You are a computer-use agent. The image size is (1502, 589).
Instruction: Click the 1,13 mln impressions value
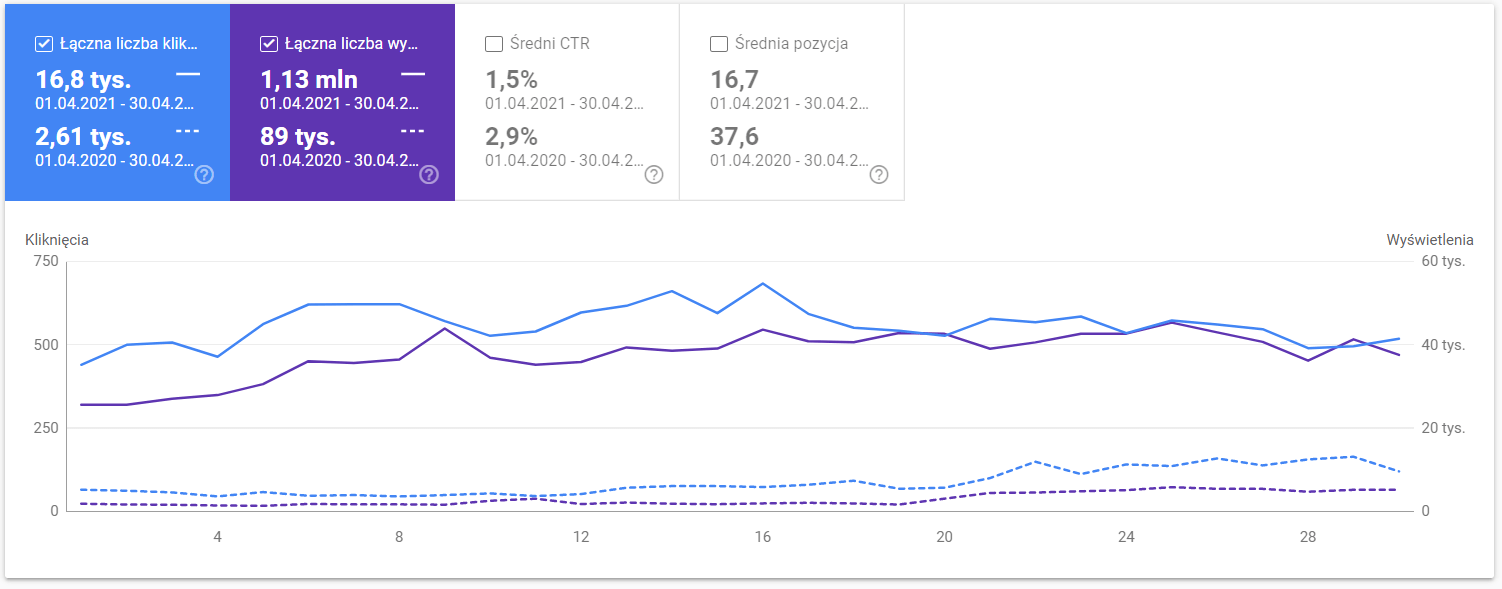(x=309, y=80)
